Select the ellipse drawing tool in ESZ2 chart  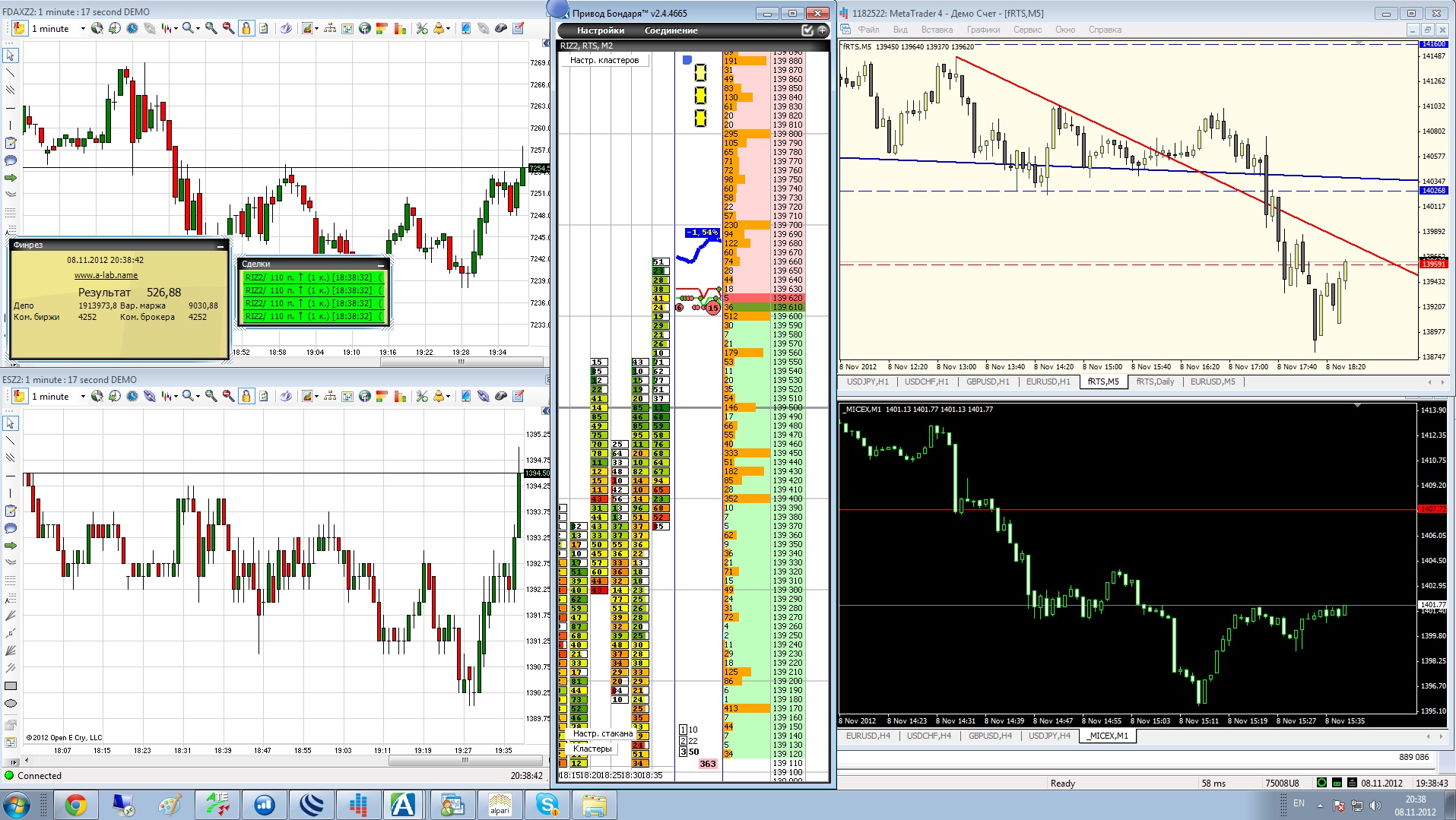click(11, 703)
